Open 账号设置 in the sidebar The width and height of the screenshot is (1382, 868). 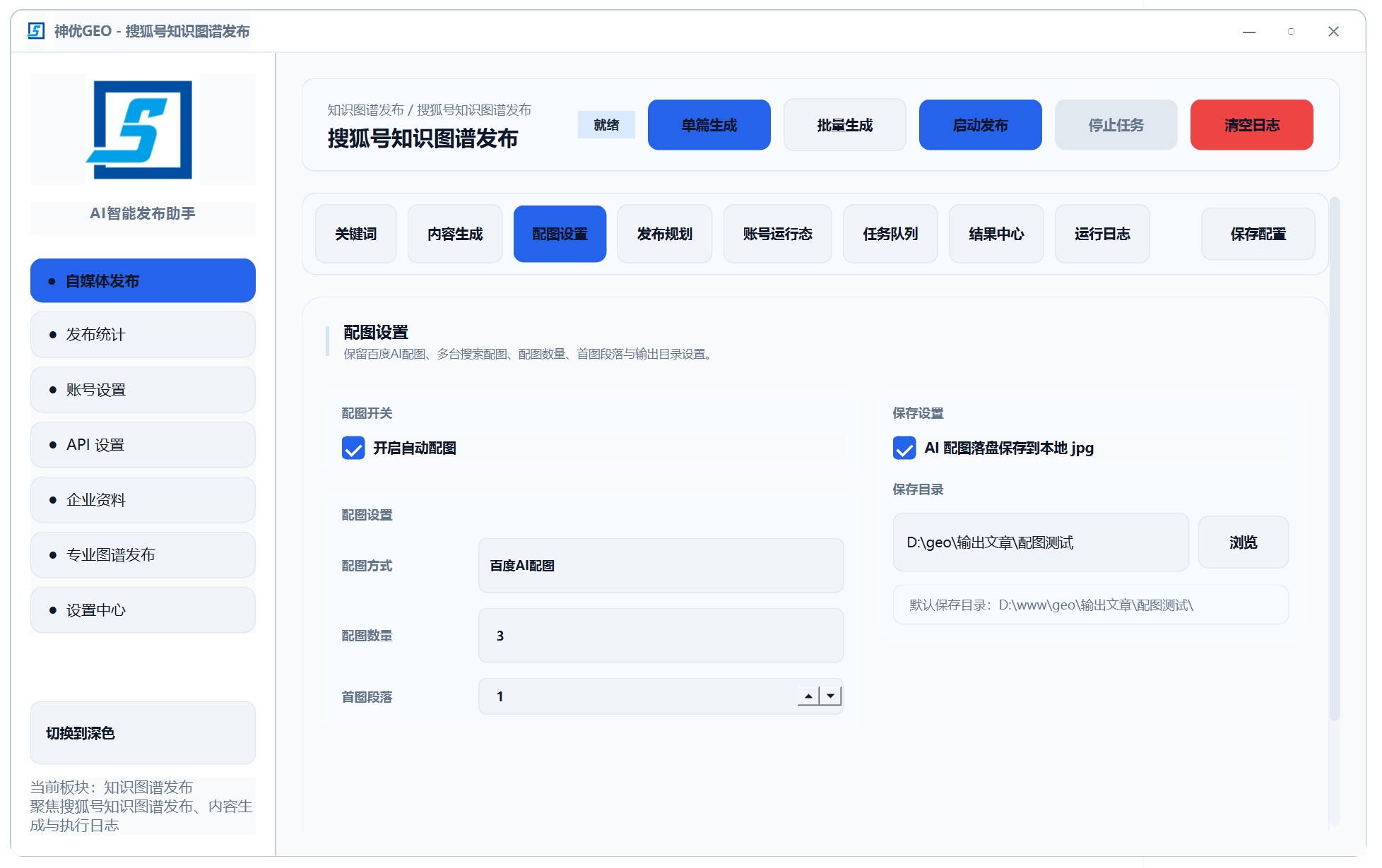(143, 389)
